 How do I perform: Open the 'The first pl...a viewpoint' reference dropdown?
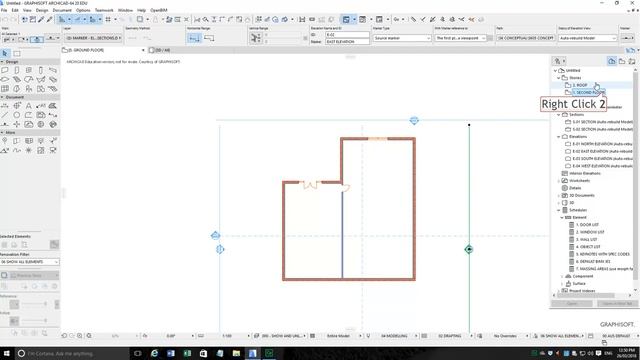point(460,38)
